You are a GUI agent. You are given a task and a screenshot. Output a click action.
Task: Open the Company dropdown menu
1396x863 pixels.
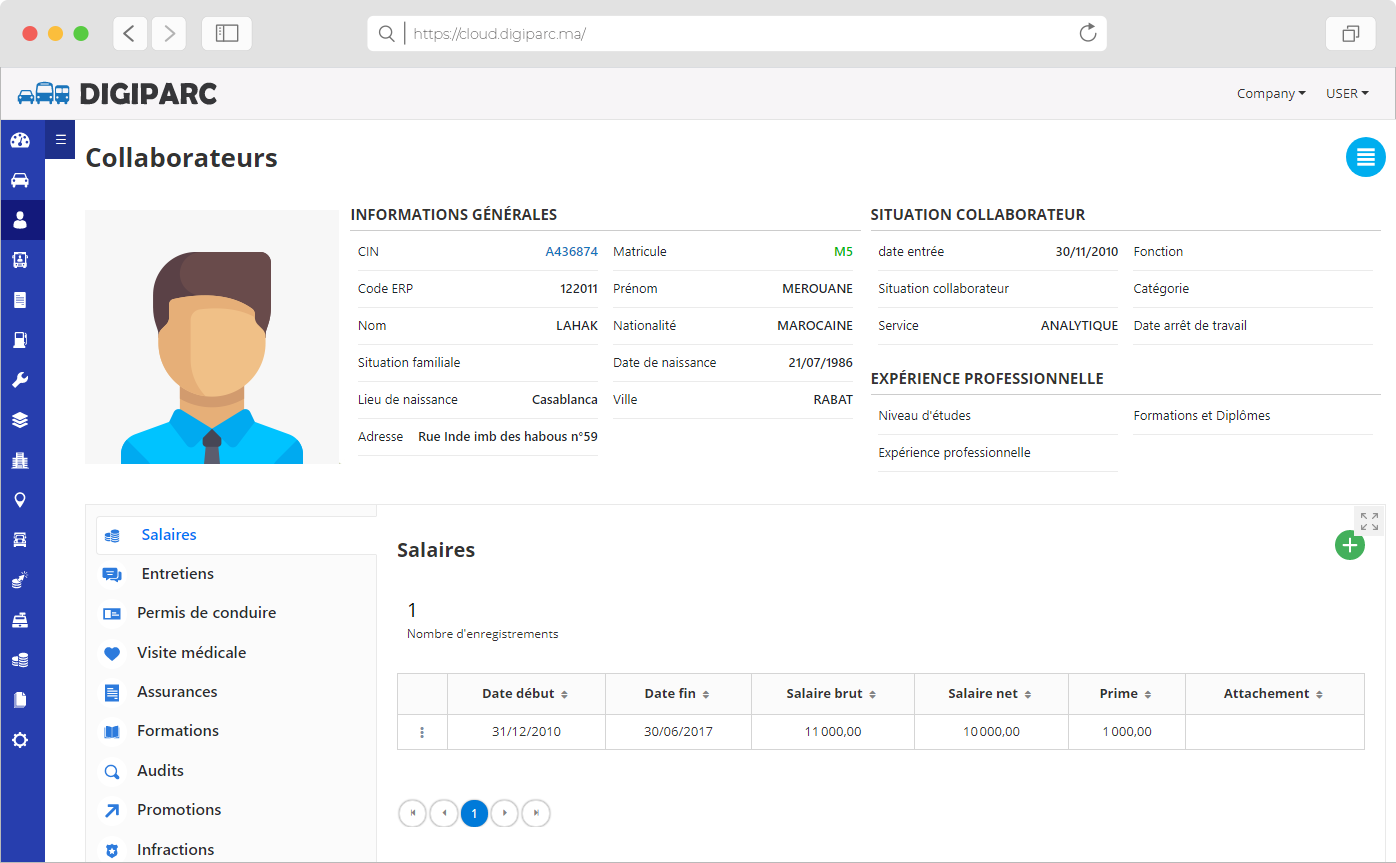(x=1270, y=94)
